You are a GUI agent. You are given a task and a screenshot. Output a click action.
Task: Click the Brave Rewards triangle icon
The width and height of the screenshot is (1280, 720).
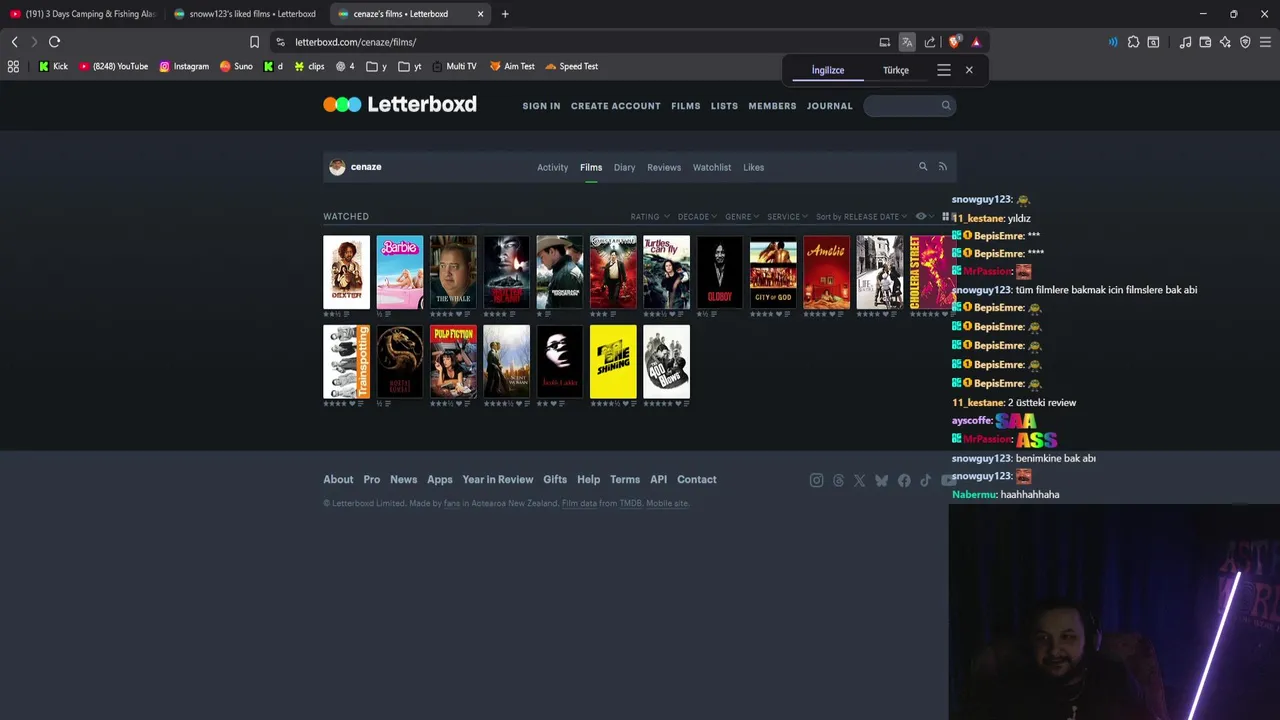[976, 42]
